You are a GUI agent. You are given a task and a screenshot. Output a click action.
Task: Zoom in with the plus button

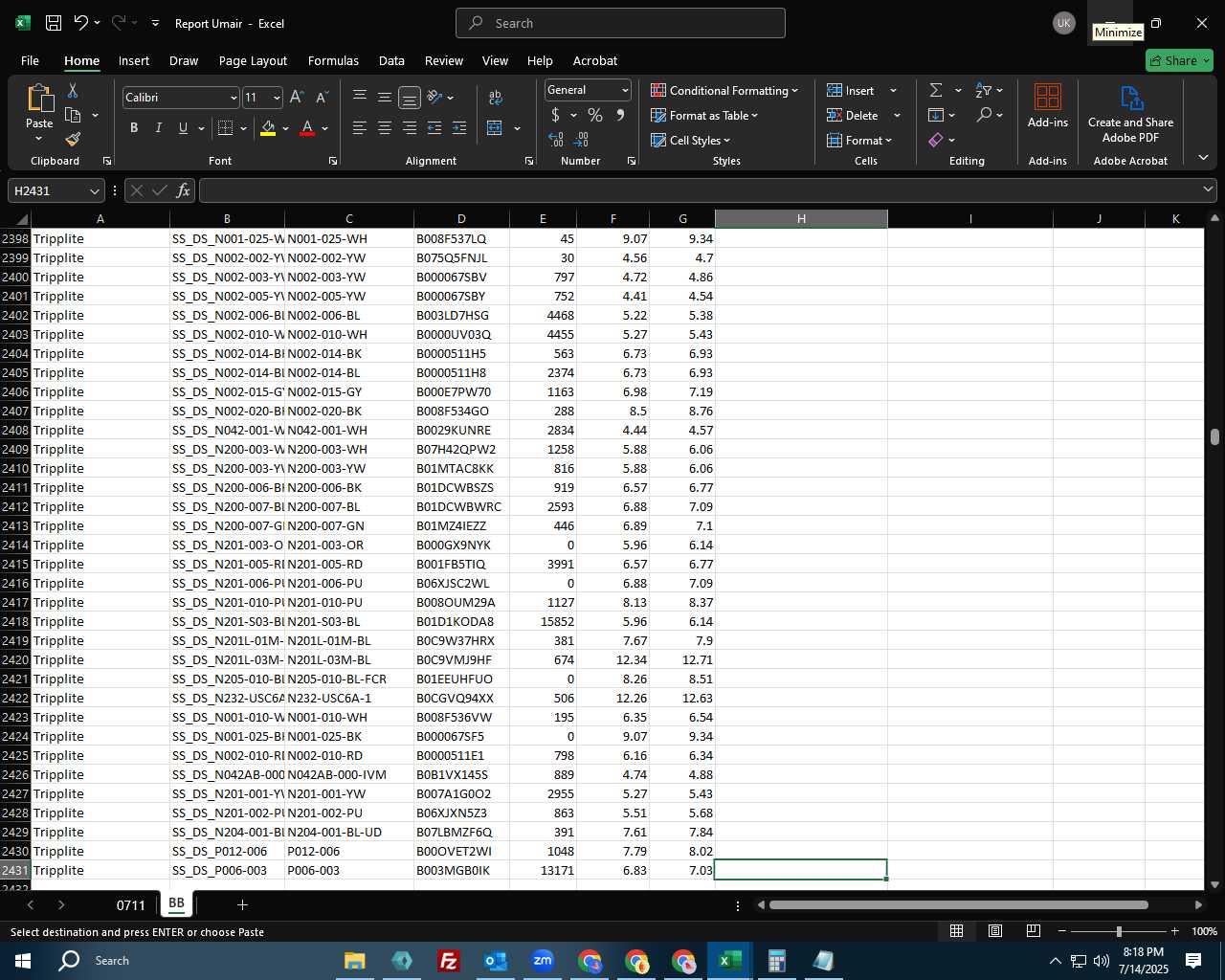click(x=1174, y=931)
